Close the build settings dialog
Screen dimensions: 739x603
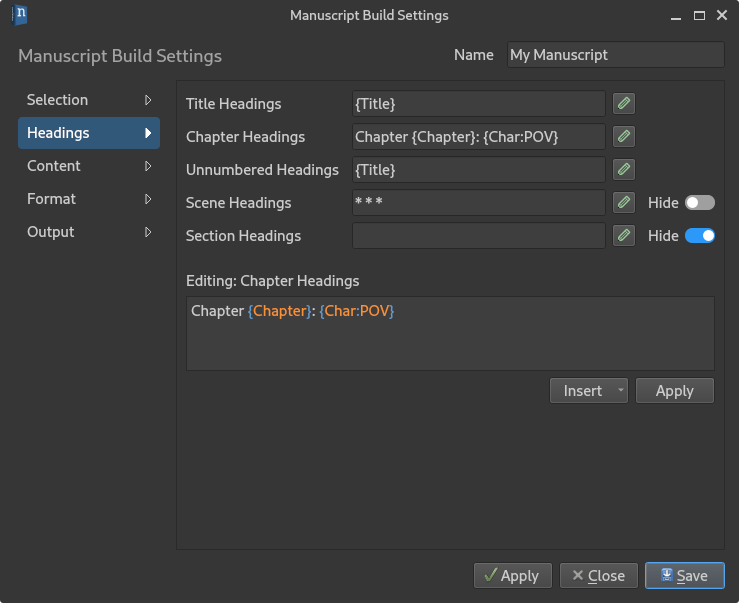point(599,575)
